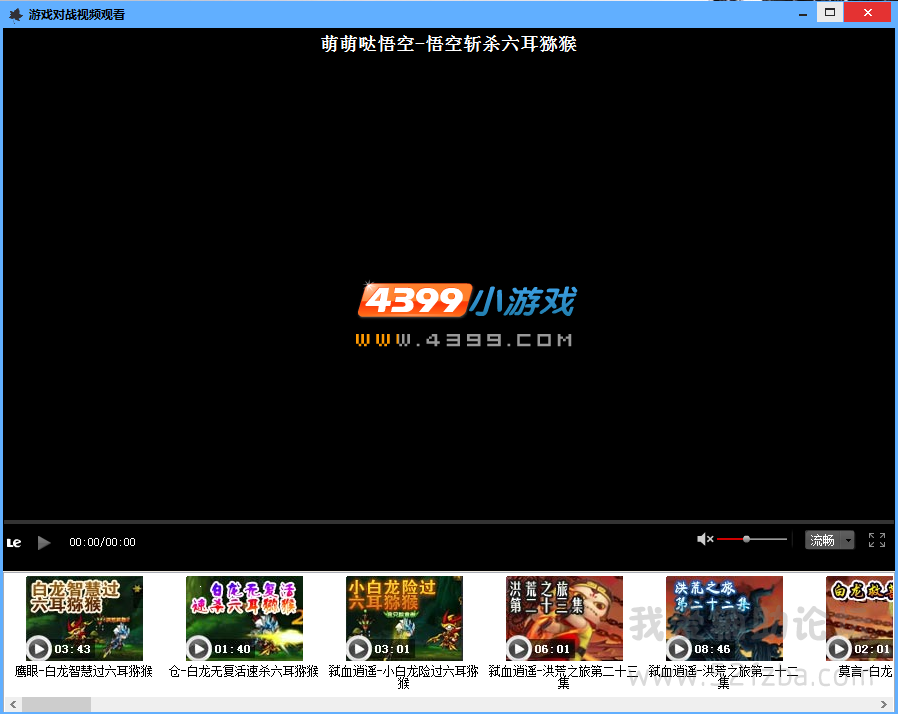Image resolution: width=898 pixels, height=714 pixels.
Task: Open 白龙无复活速杀六耳猕猴 thumbnail
Action: [x=244, y=618]
